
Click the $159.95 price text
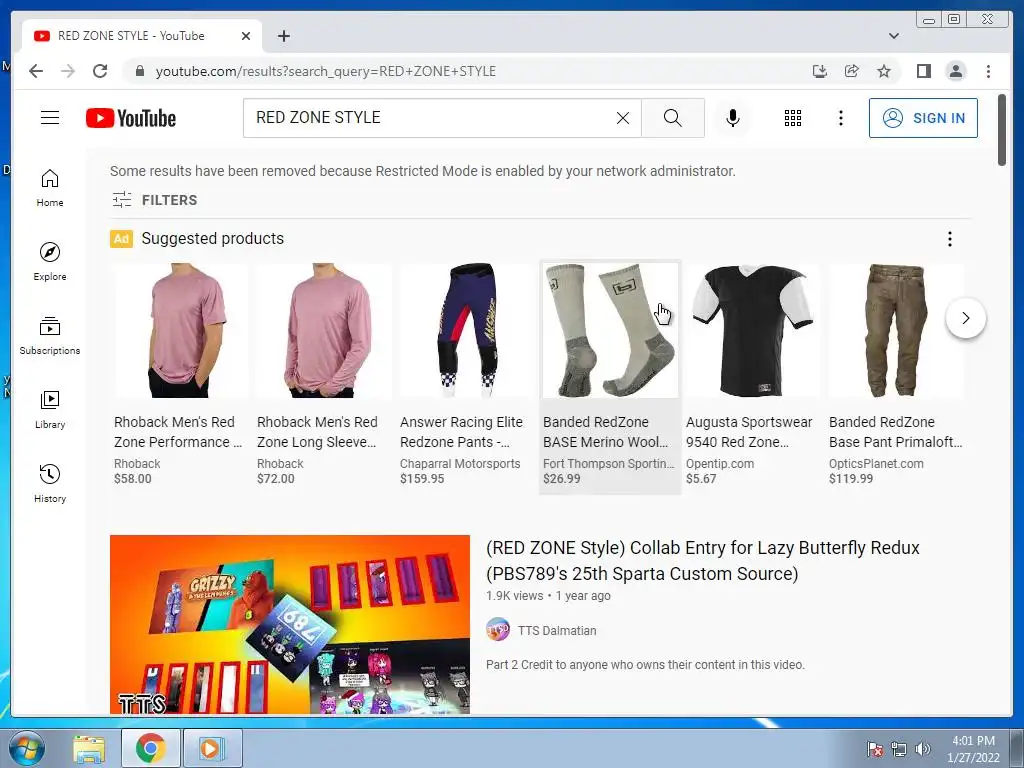(422, 479)
